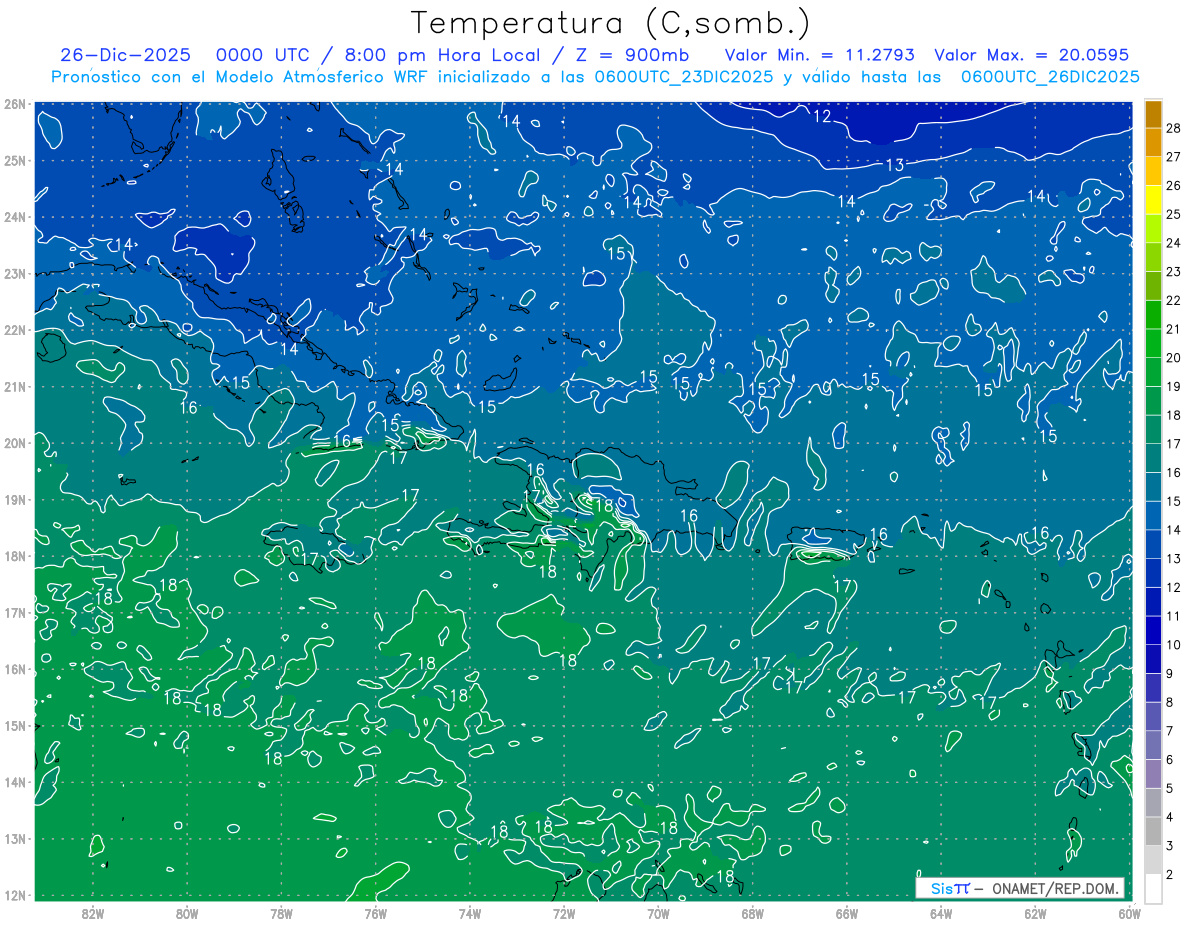1200x927 pixels.
Task: Click the "26N" latitude axis label
Action: click(14, 104)
